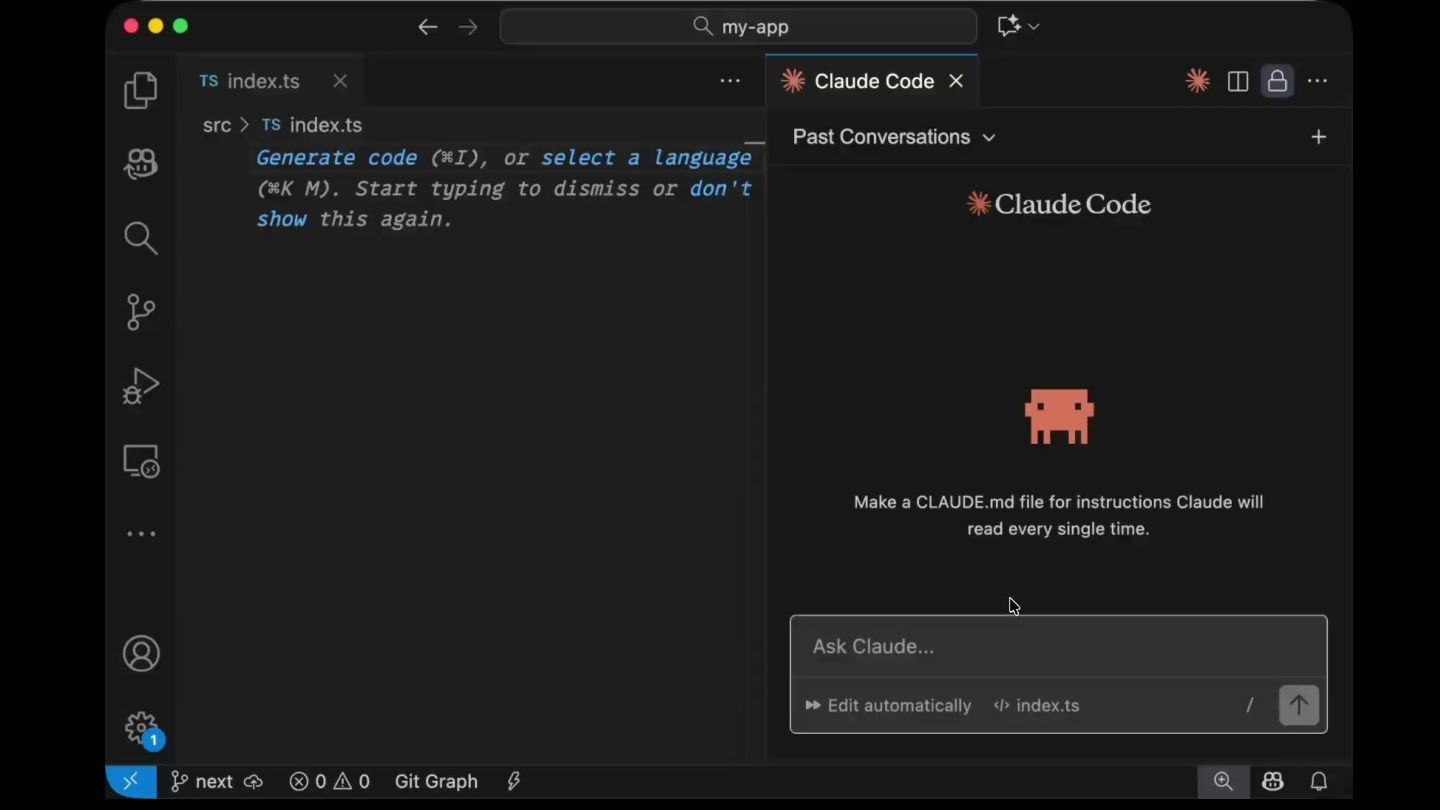Send message with up arrow button

click(x=1299, y=706)
